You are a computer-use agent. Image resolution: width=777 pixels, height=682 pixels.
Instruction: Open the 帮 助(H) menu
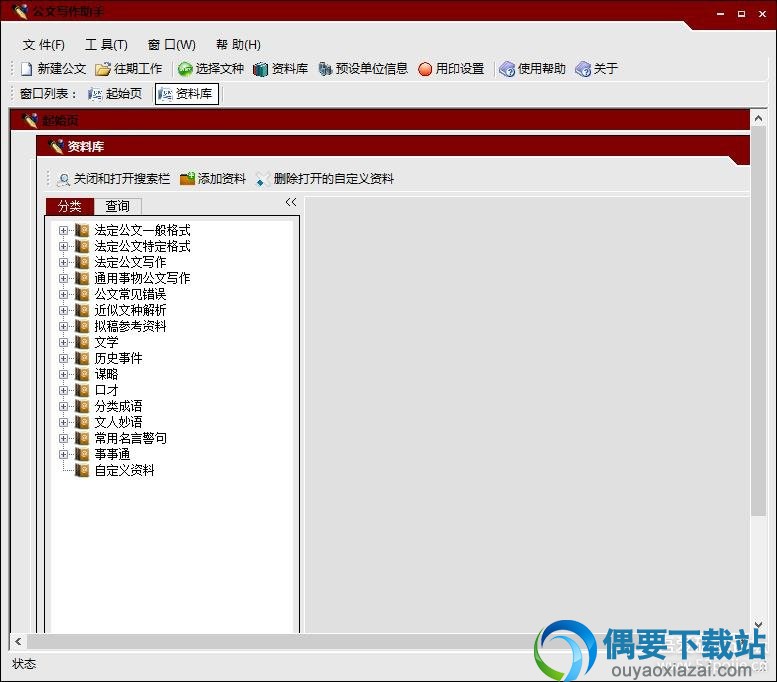pyautogui.click(x=238, y=45)
